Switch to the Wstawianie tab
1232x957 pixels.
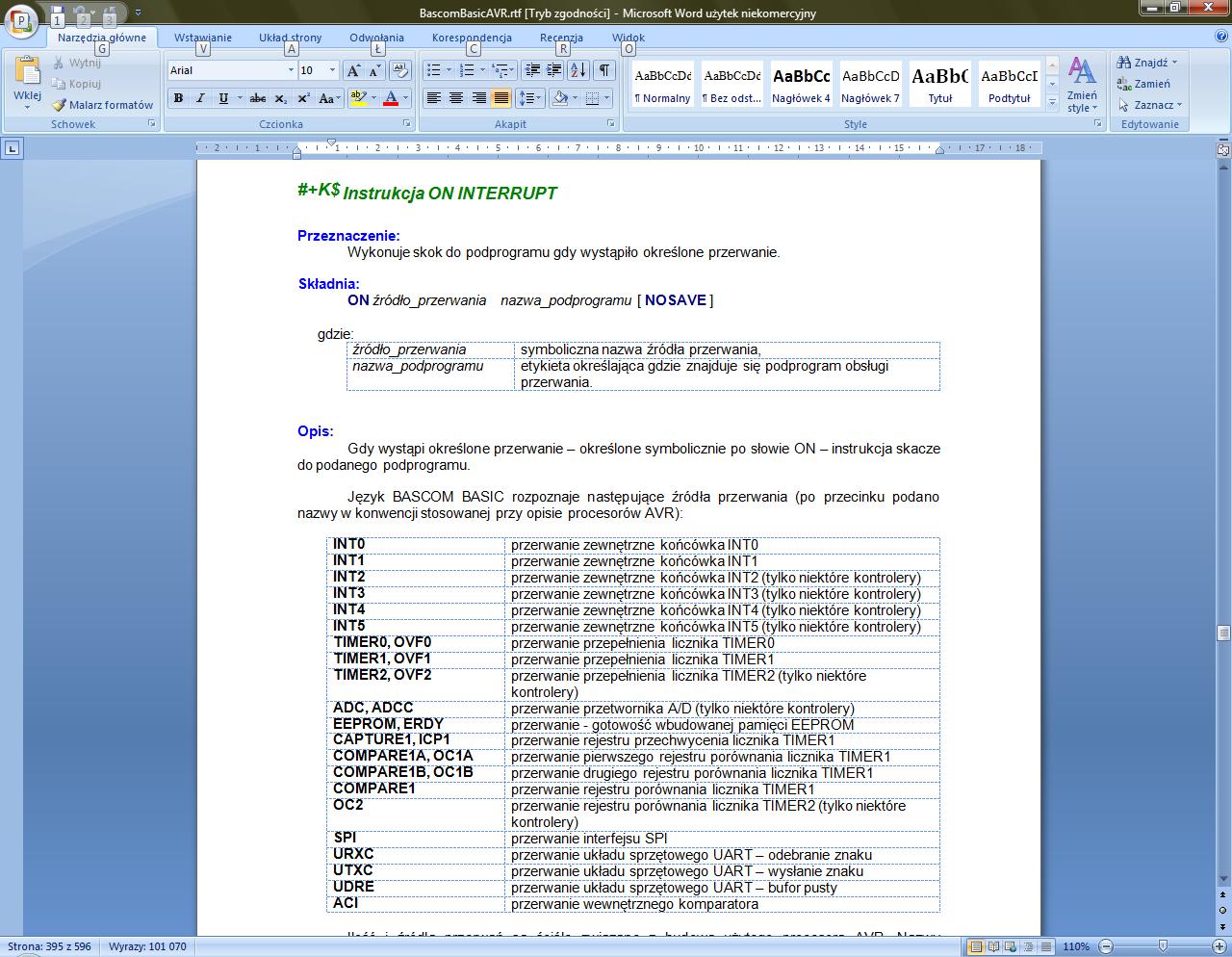tap(203, 38)
